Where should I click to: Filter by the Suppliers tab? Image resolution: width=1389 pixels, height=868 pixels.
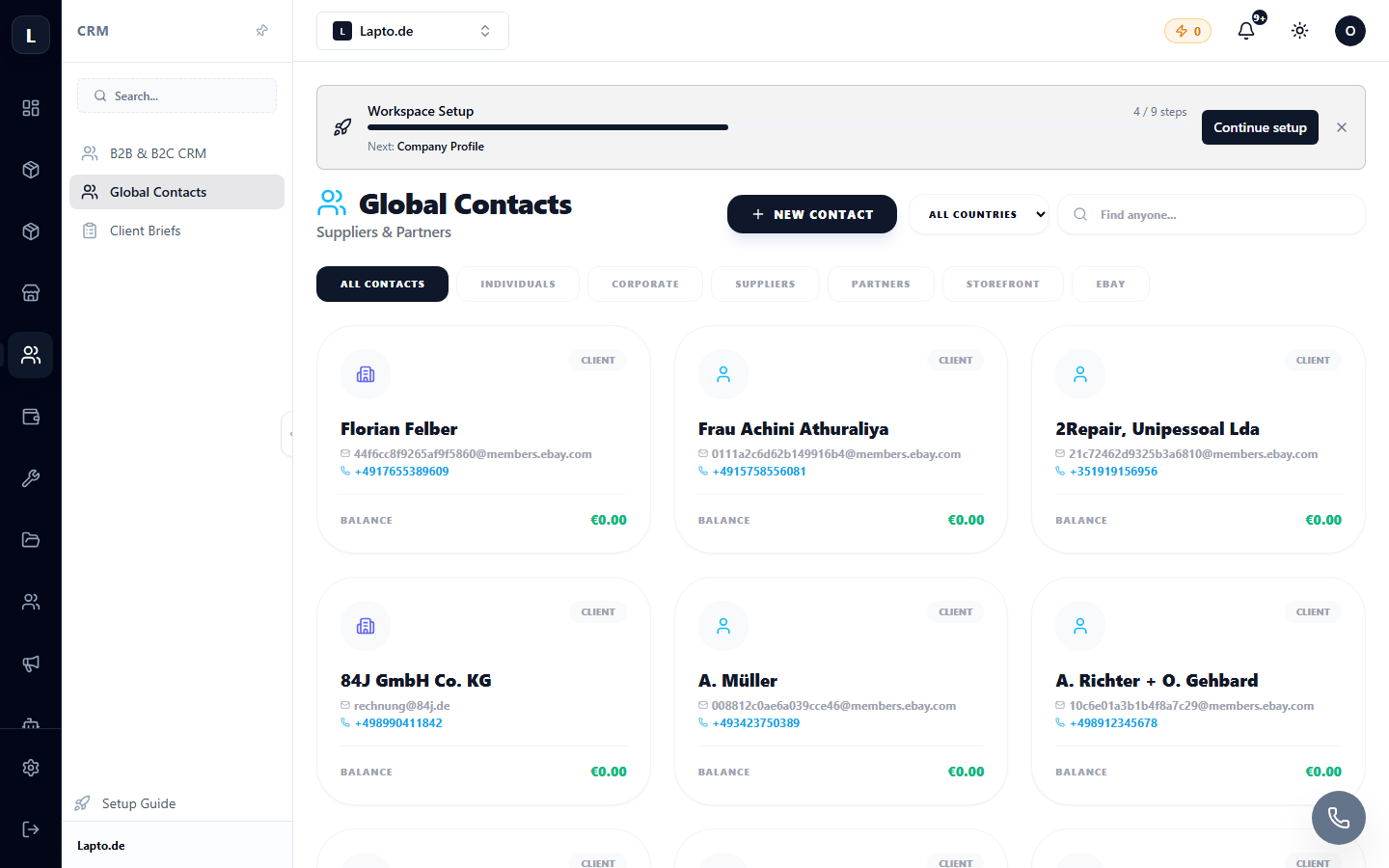click(765, 284)
